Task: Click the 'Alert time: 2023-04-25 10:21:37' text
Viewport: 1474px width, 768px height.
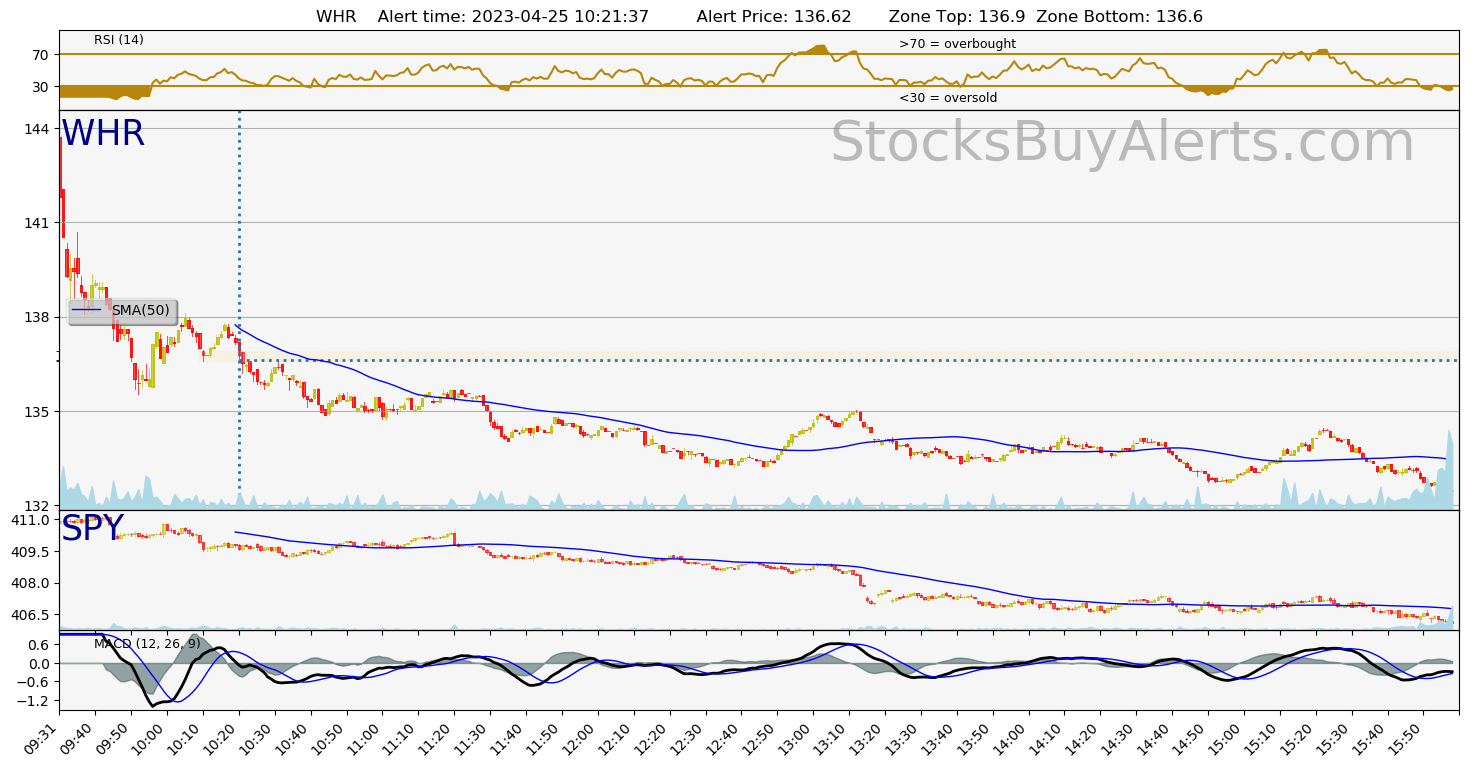Action: (x=513, y=17)
